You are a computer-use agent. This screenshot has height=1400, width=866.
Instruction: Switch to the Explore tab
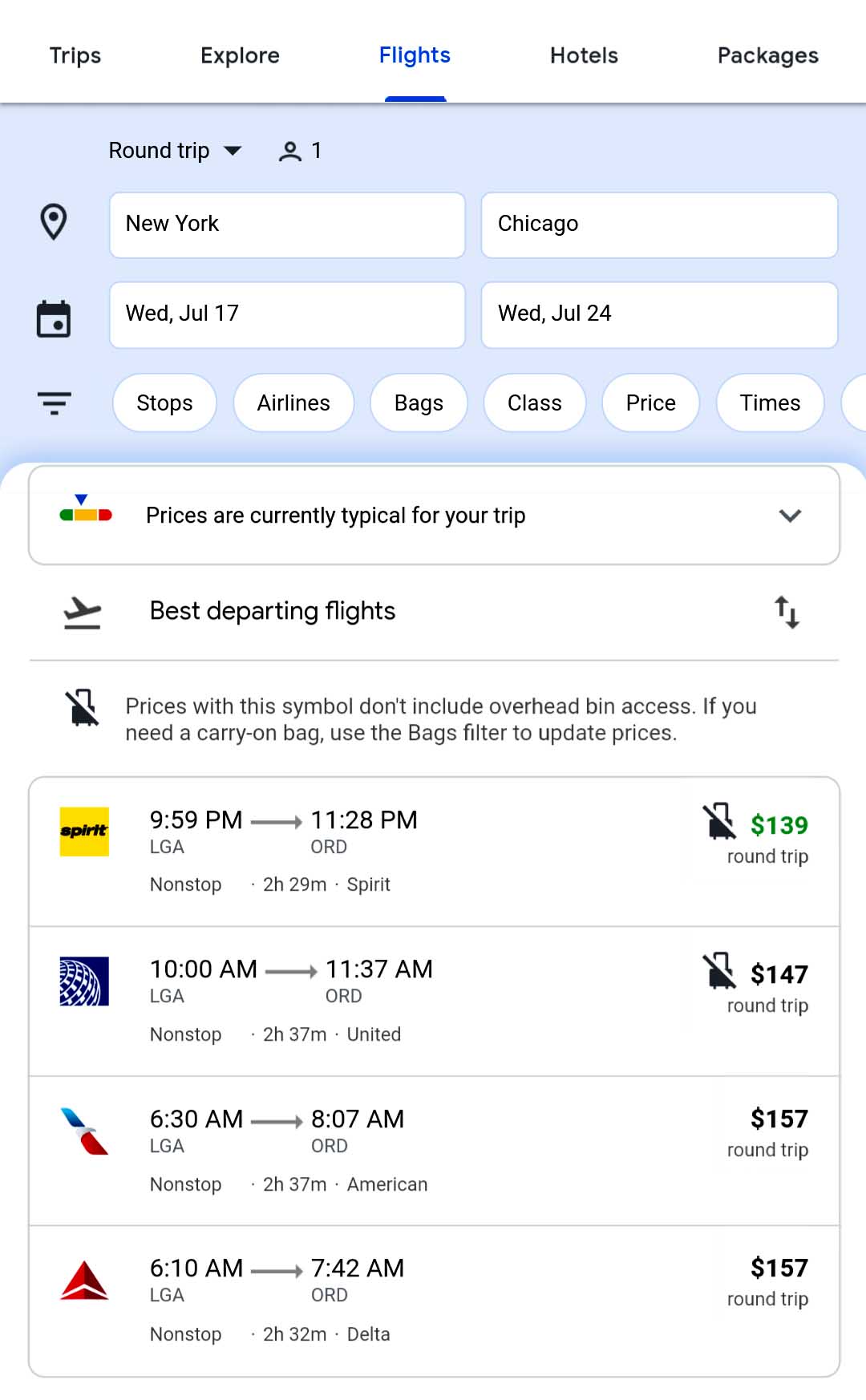click(240, 55)
